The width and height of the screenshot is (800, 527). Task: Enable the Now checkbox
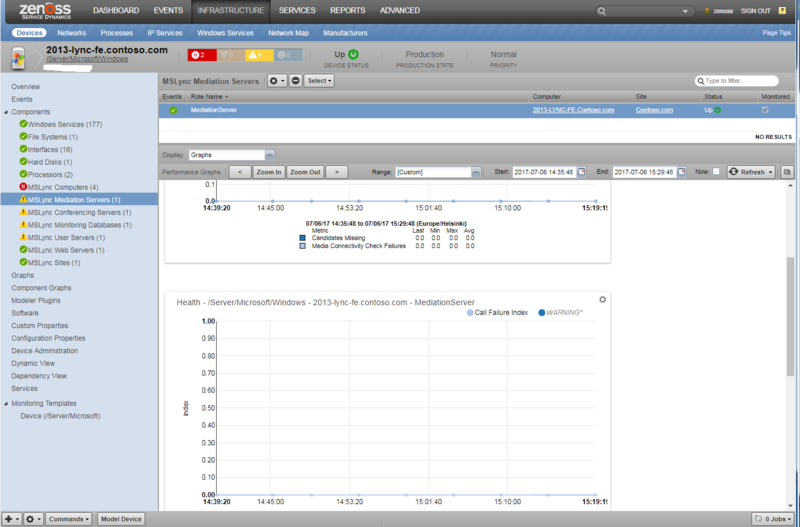pyautogui.click(x=716, y=171)
